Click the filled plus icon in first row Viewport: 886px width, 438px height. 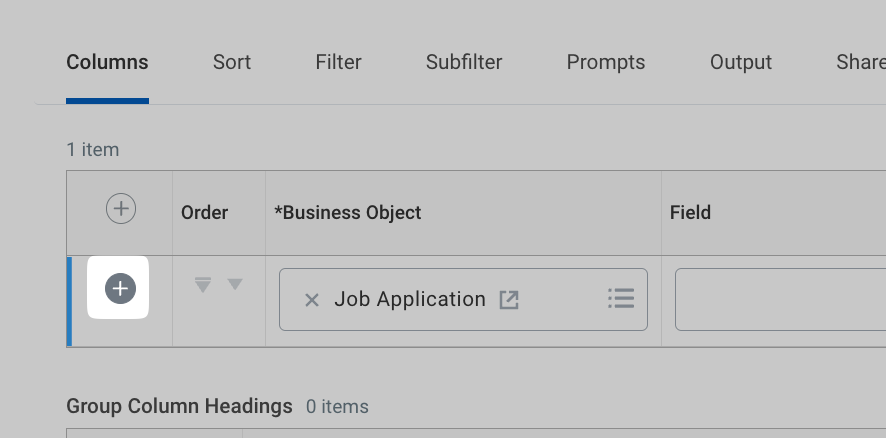[x=120, y=288]
